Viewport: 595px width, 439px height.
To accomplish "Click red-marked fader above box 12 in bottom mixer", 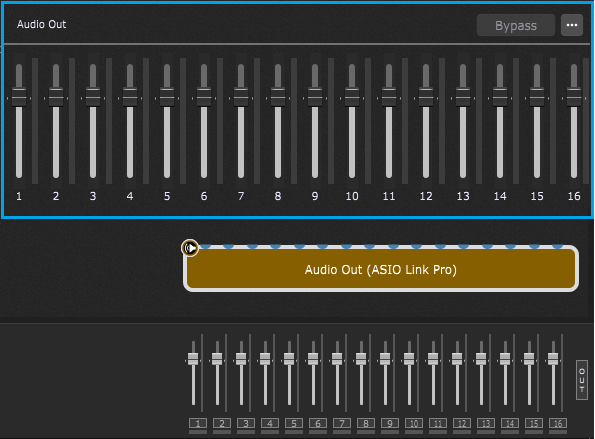I will (x=457, y=359).
